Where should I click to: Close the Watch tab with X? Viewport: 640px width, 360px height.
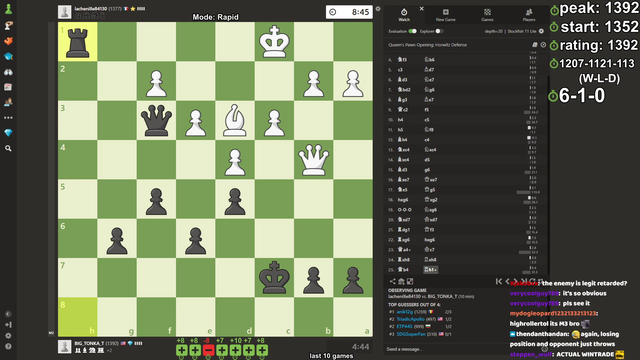422,8
